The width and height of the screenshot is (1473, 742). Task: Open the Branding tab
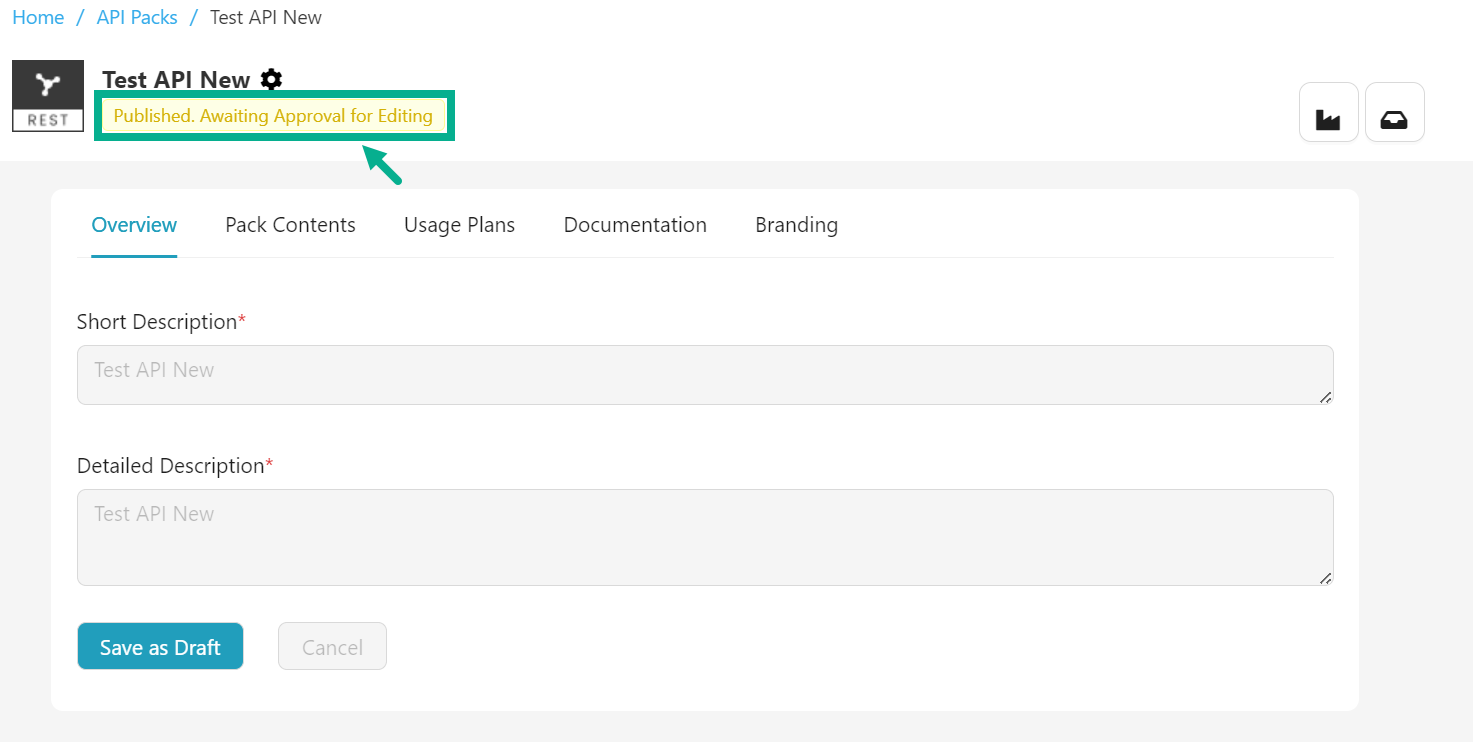[x=796, y=225]
